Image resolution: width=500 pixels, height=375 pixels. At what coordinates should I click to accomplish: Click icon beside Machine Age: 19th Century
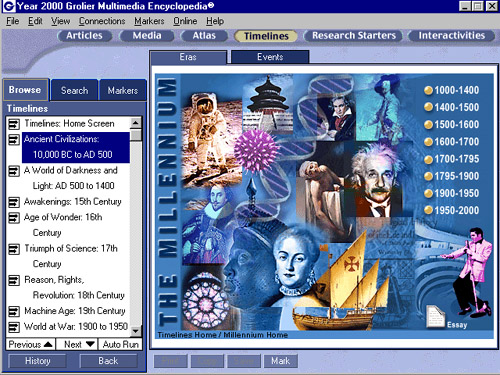tap(14, 311)
